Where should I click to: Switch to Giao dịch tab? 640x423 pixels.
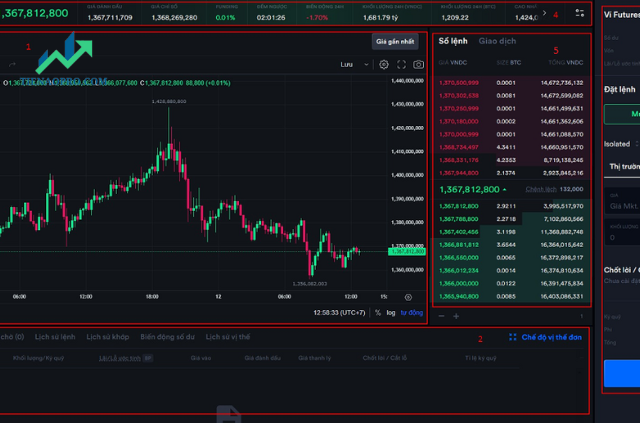click(497, 41)
